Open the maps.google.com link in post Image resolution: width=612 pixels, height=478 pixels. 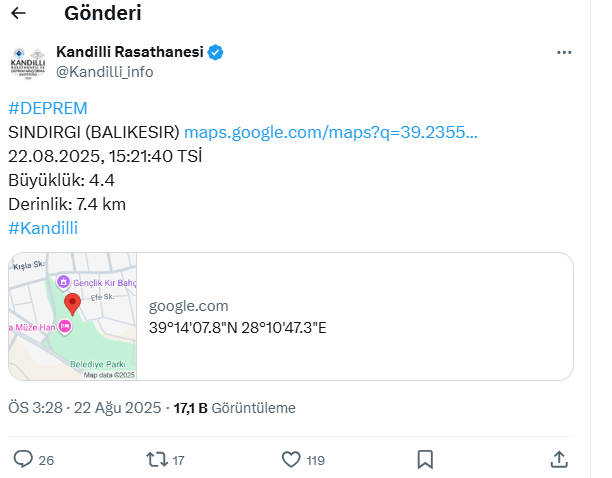(331, 132)
